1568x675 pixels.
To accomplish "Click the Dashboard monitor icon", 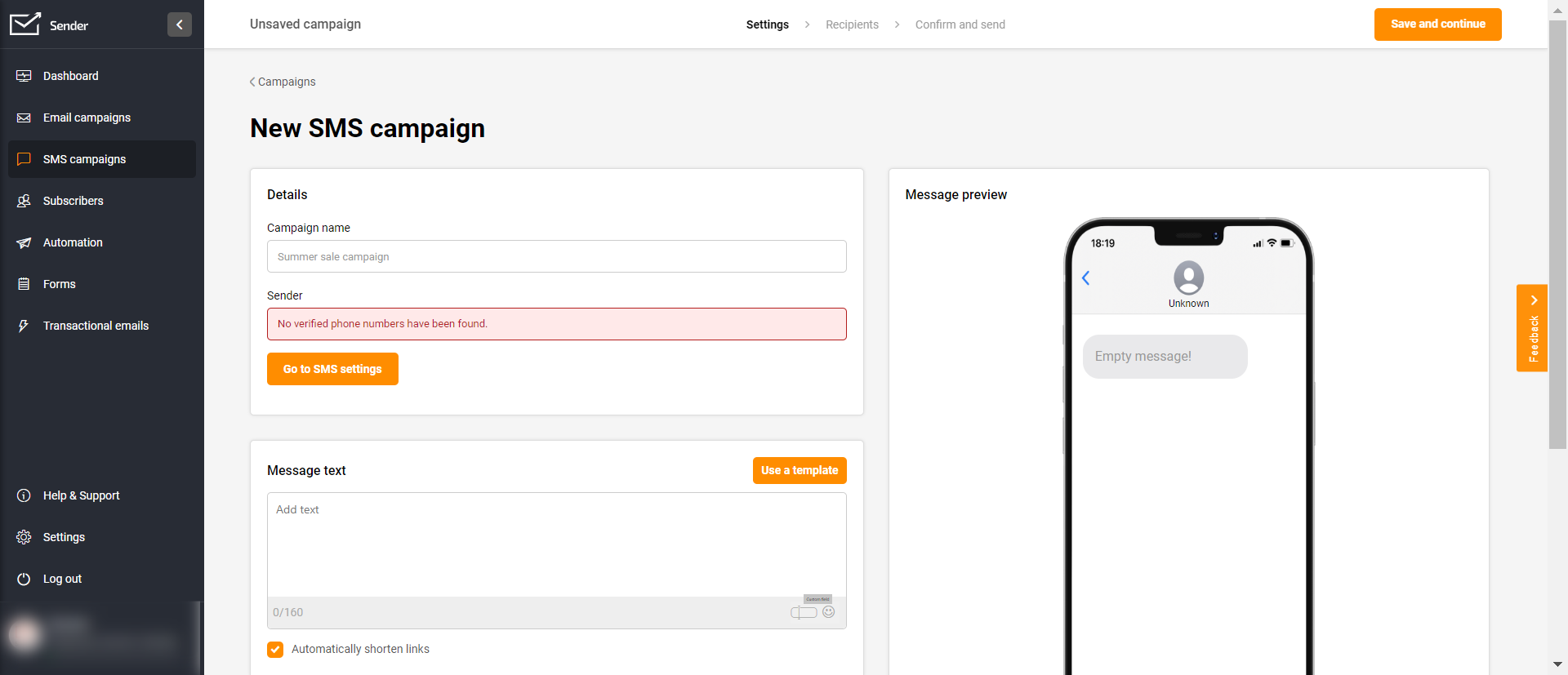I will (24, 76).
